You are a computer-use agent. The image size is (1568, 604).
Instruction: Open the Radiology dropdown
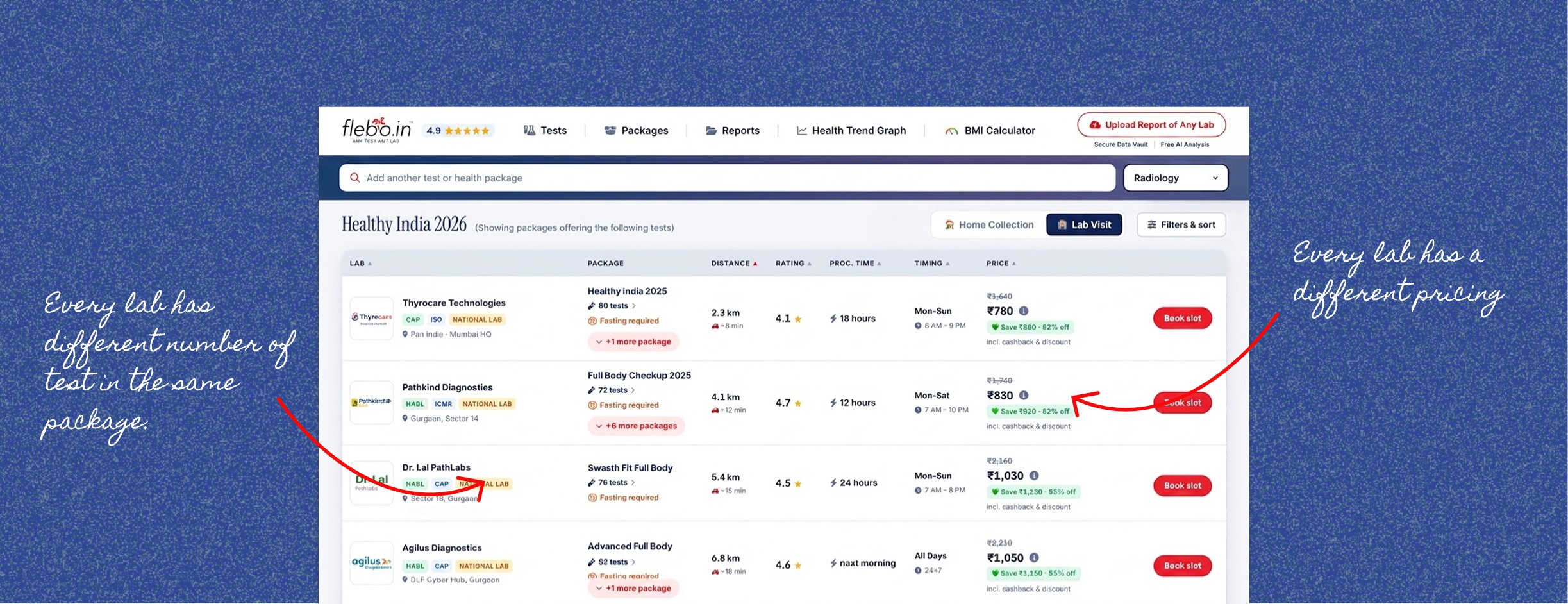tap(1175, 178)
